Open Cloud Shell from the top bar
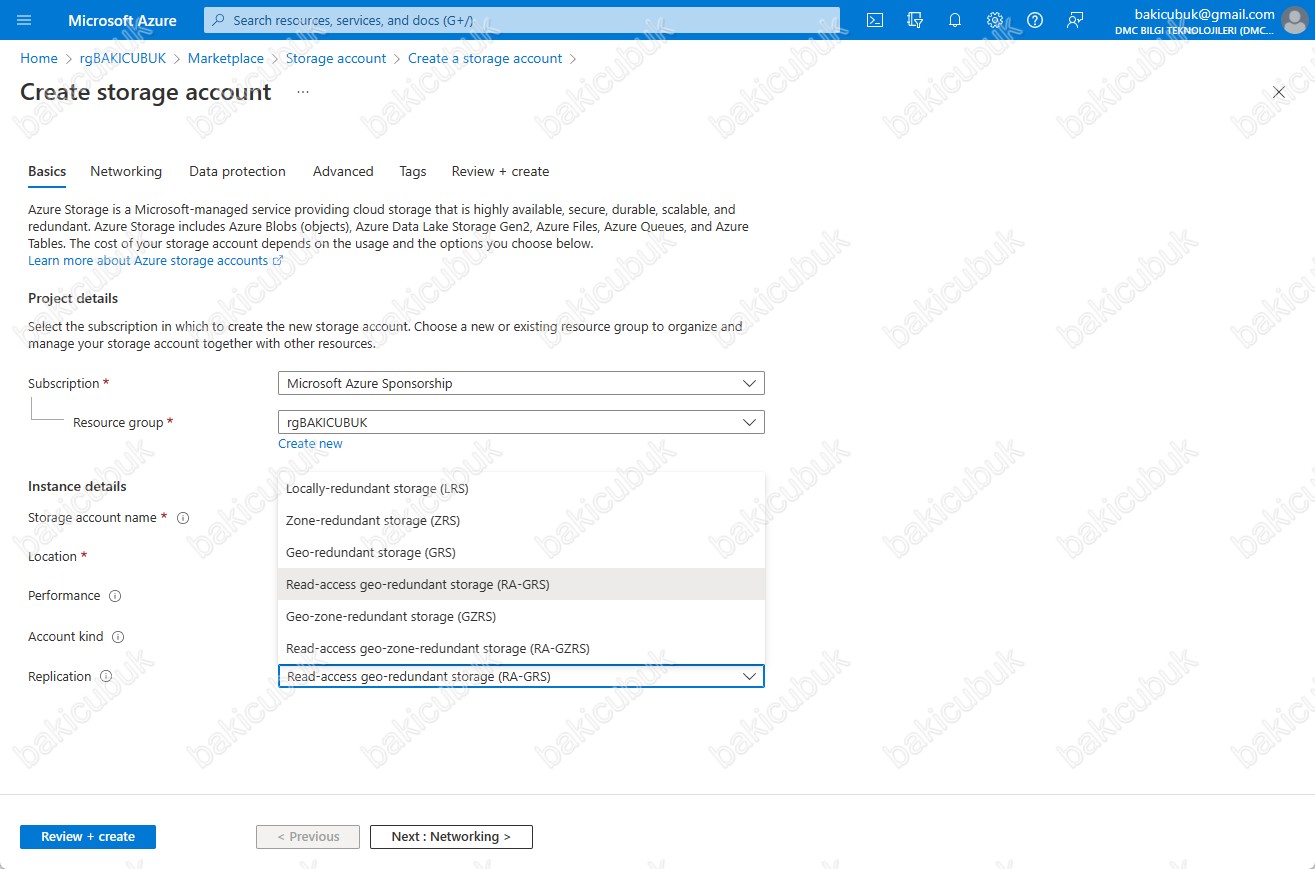Screen dimensions: 1315x869 click(875, 20)
